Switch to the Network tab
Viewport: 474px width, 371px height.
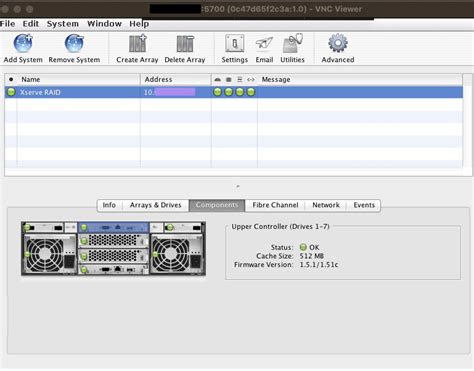(x=326, y=205)
